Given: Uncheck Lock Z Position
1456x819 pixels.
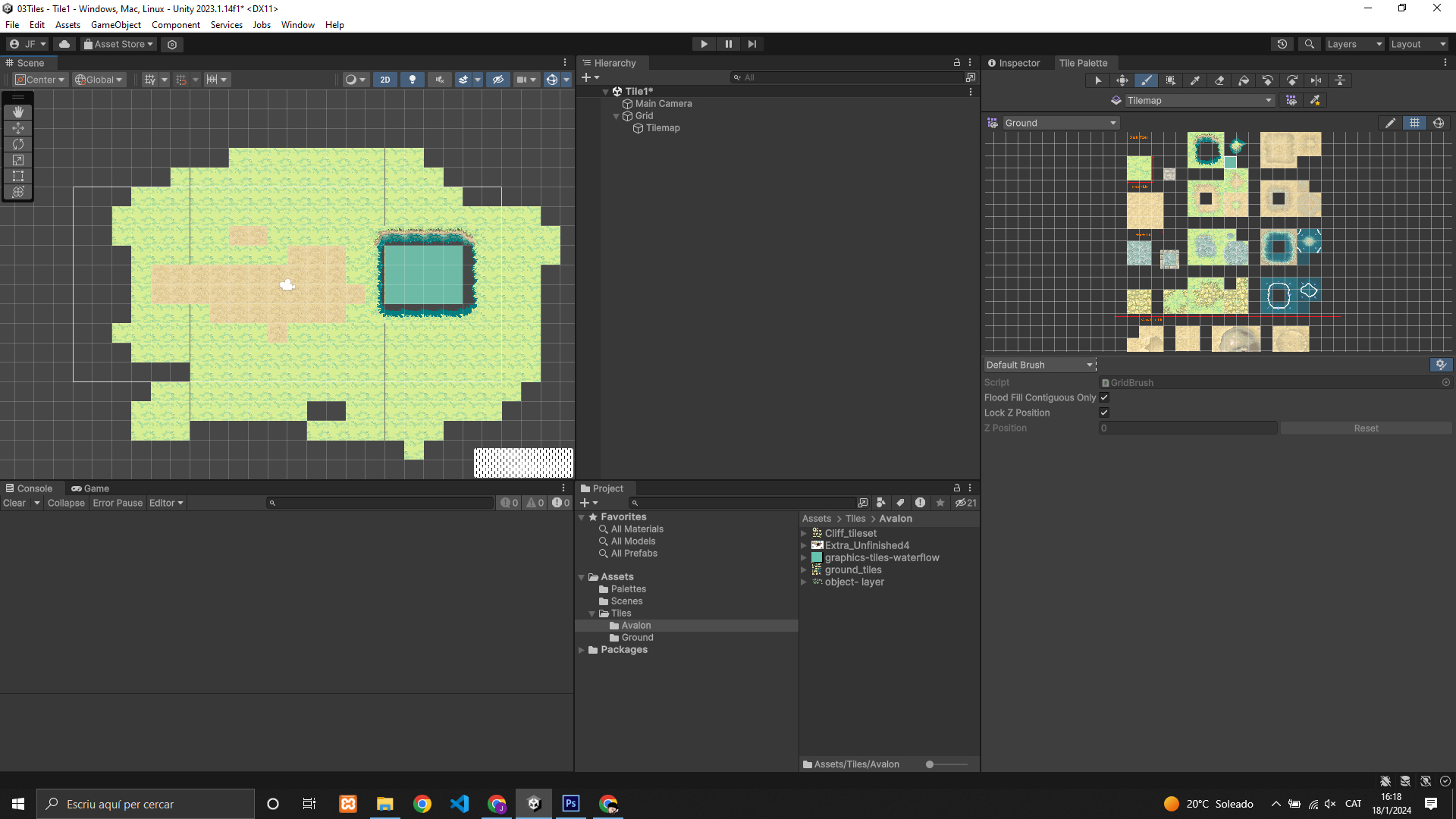Looking at the screenshot, I should 1104,413.
